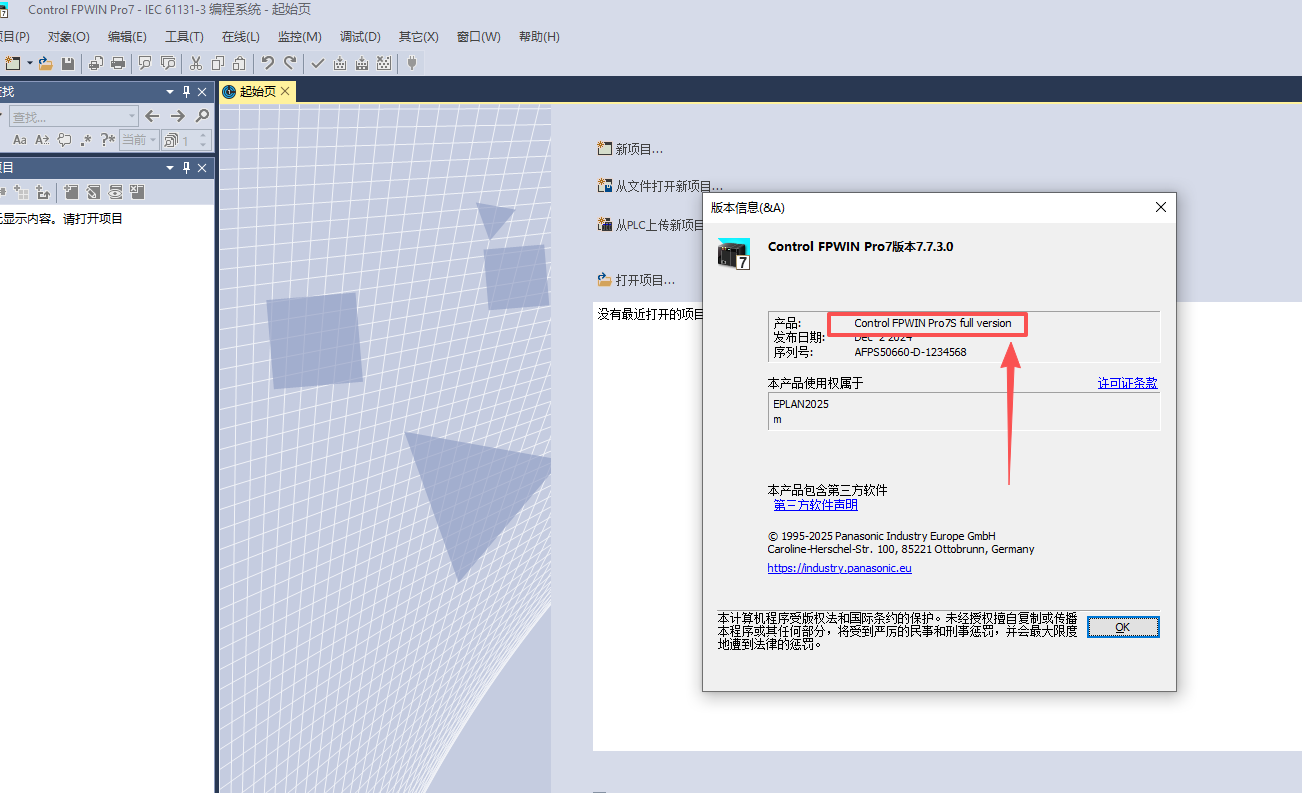The width and height of the screenshot is (1302, 793).
Task: Open the 帮助(H) menu
Action: (539, 37)
